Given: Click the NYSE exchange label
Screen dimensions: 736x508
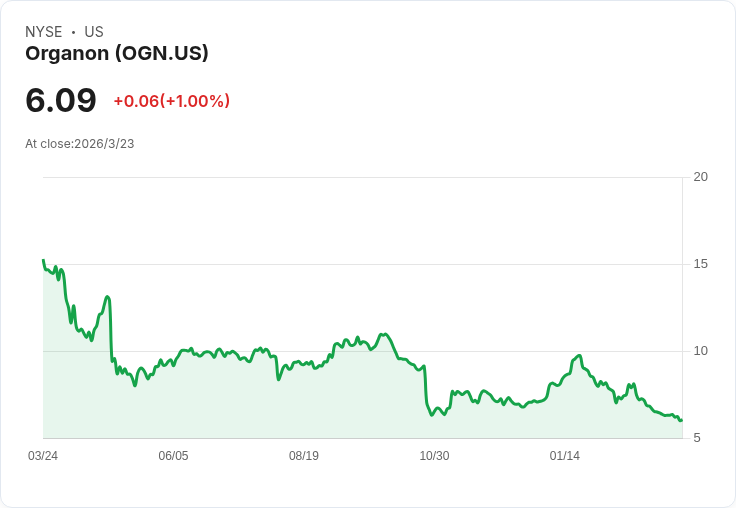Looking at the screenshot, I should point(44,32).
